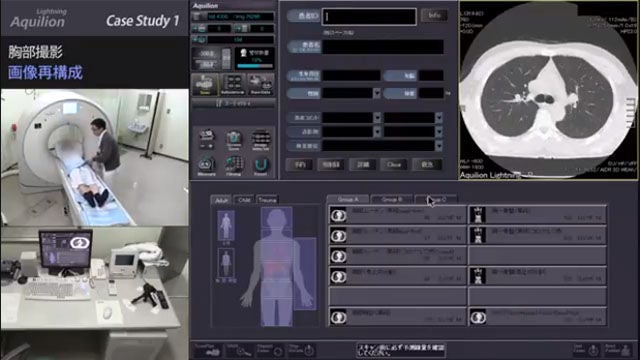Click the 救急 emergency button in patient form
Screen dimensions: 640x360
tap(427, 164)
